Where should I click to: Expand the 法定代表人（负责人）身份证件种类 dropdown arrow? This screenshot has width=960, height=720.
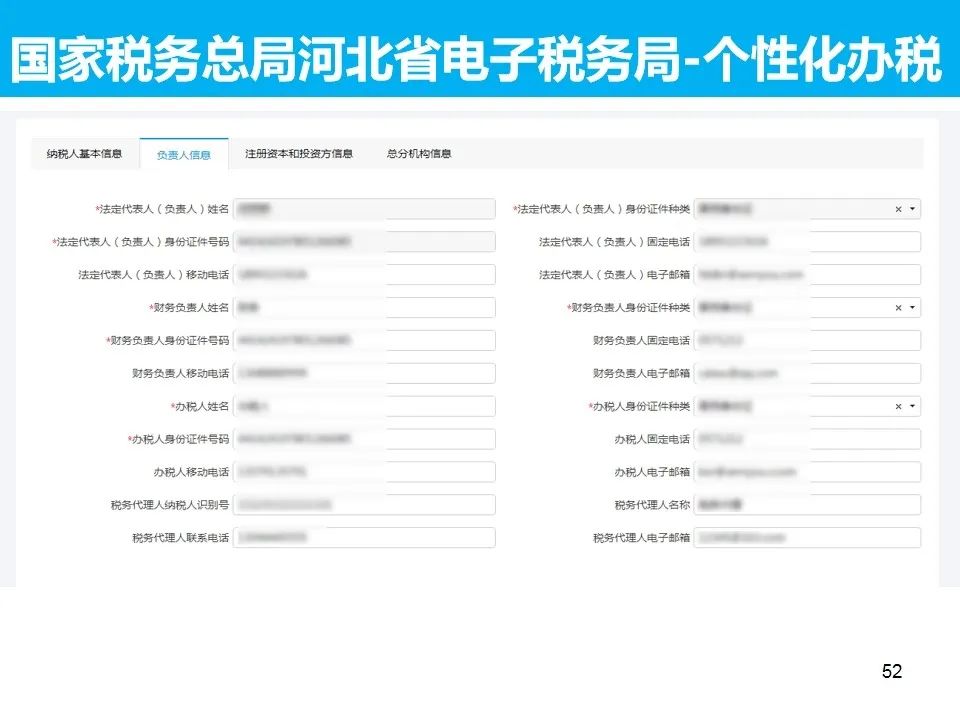[x=912, y=209]
